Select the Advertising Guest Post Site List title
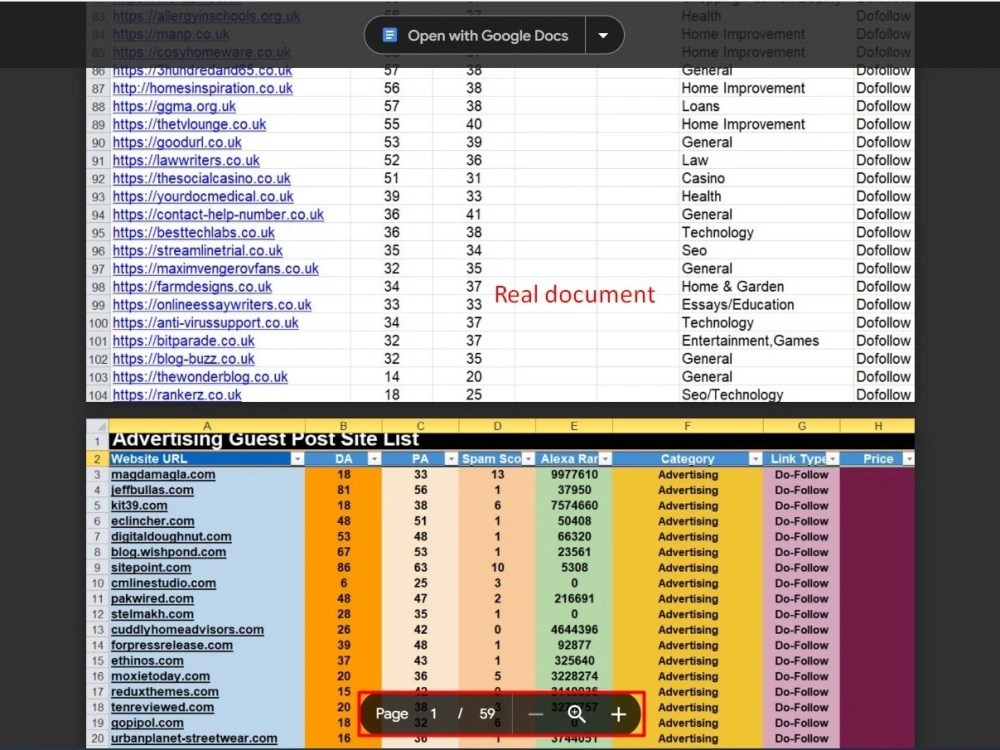This screenshot has width=1000, height=750. pyautogui.click(x=265, y=439)
